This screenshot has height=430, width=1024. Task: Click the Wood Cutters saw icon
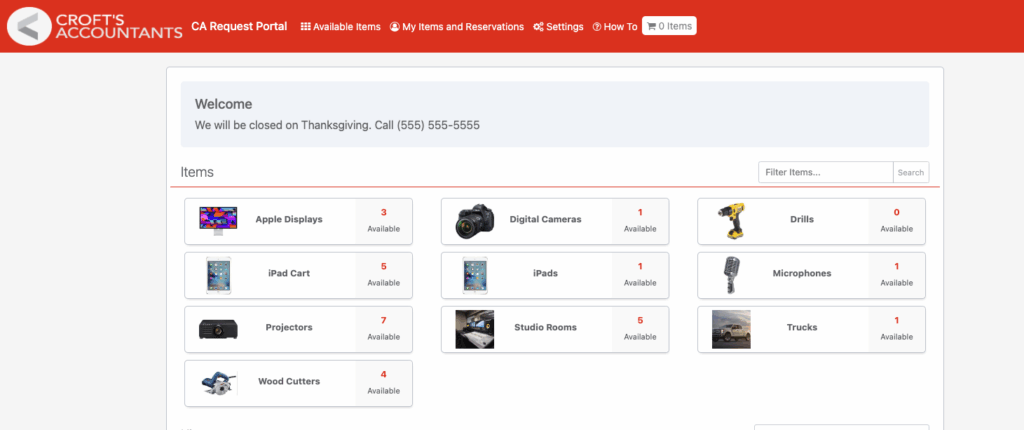click(218, 383)
